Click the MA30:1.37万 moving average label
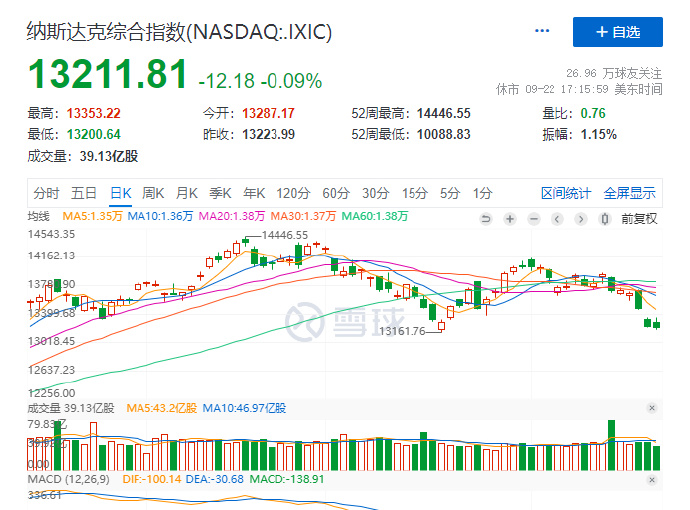 [x=303, y=216]
